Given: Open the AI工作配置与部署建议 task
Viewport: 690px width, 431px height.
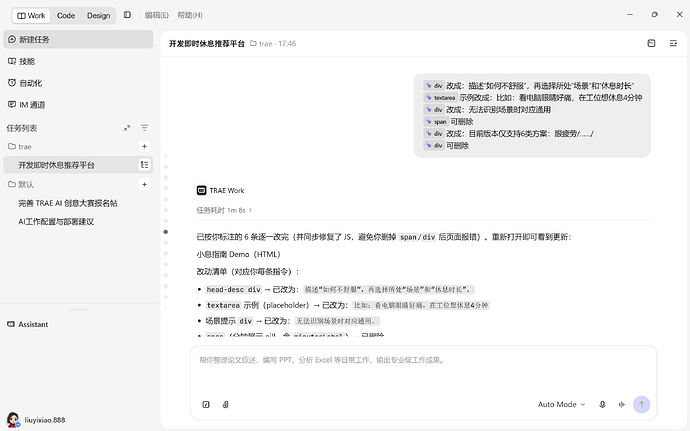Looking at the screenshot, I should (x=56, y=221).
